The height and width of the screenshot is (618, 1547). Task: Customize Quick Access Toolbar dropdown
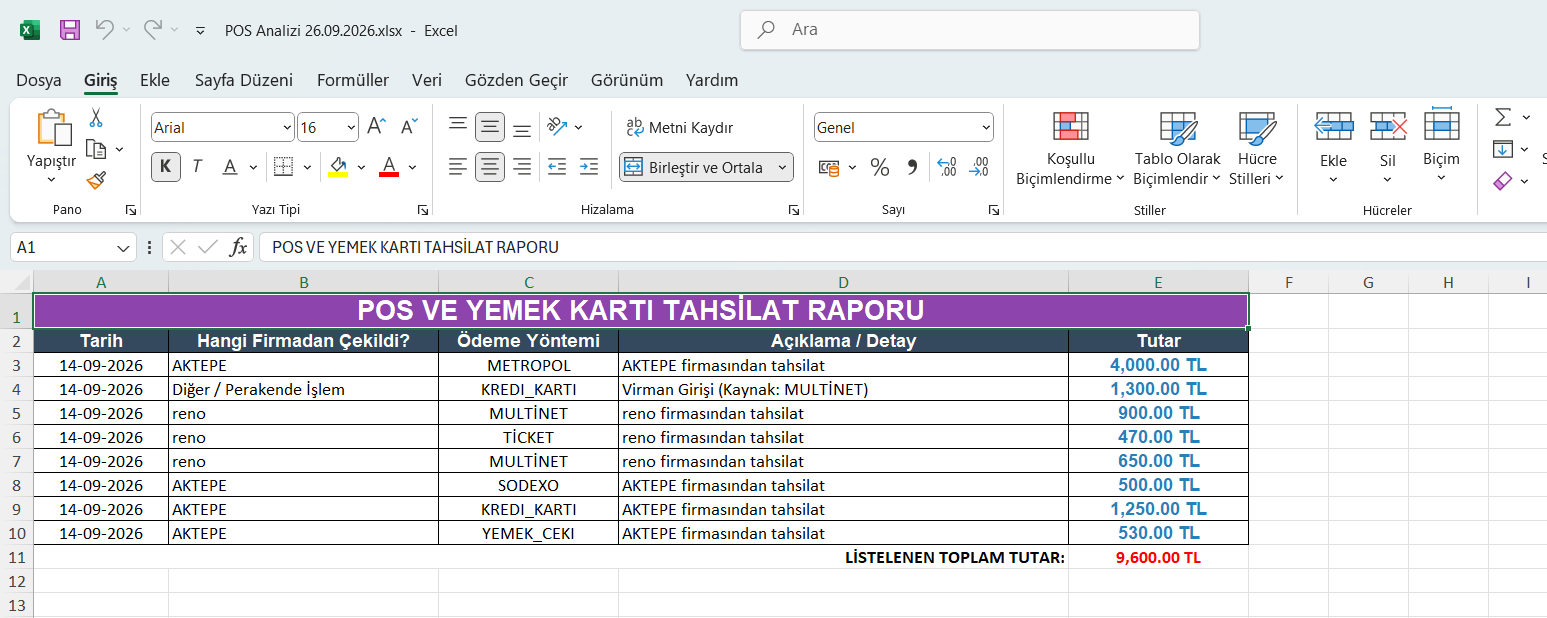click(200, 31)
